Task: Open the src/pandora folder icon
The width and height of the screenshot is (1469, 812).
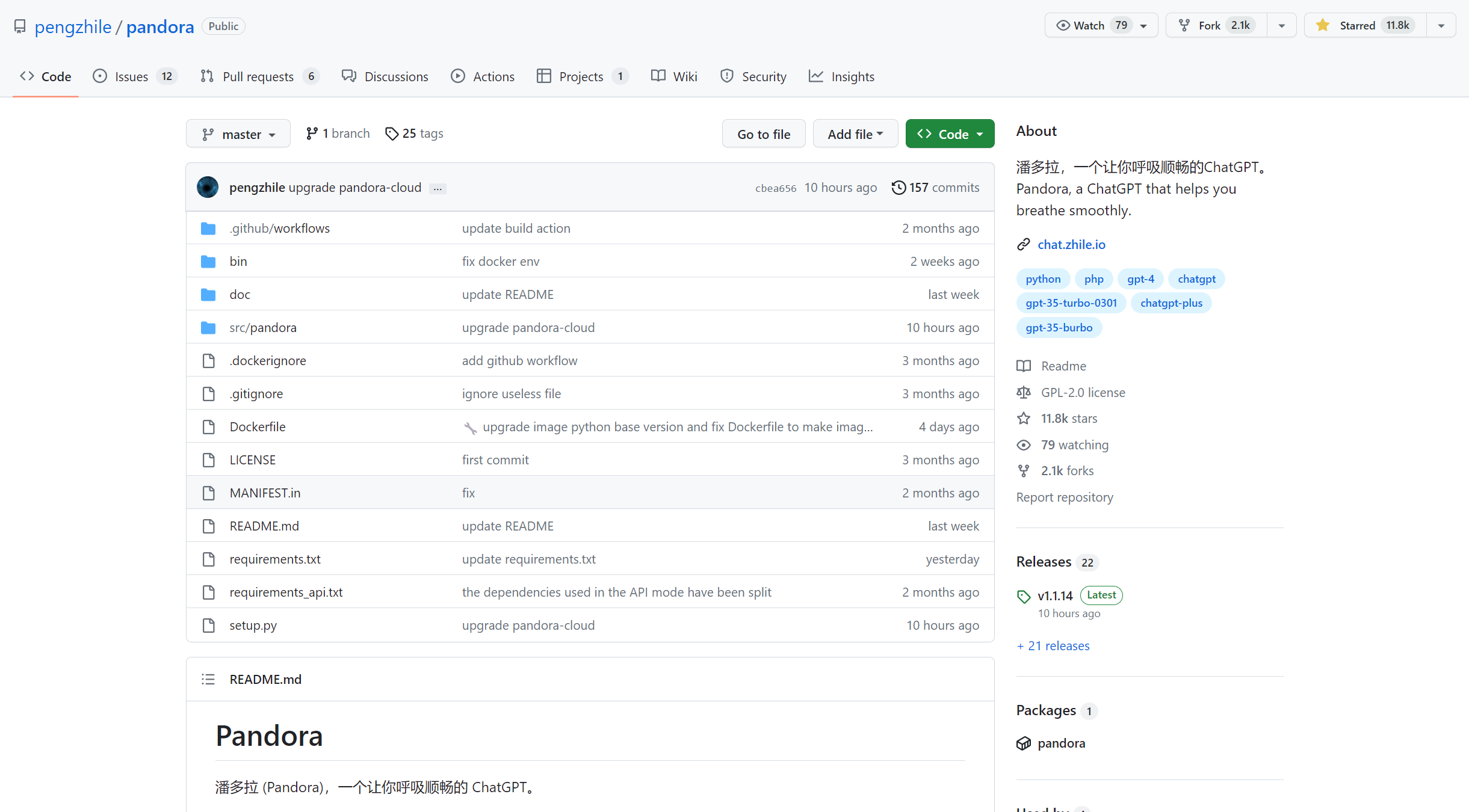Action: (208, 328)
